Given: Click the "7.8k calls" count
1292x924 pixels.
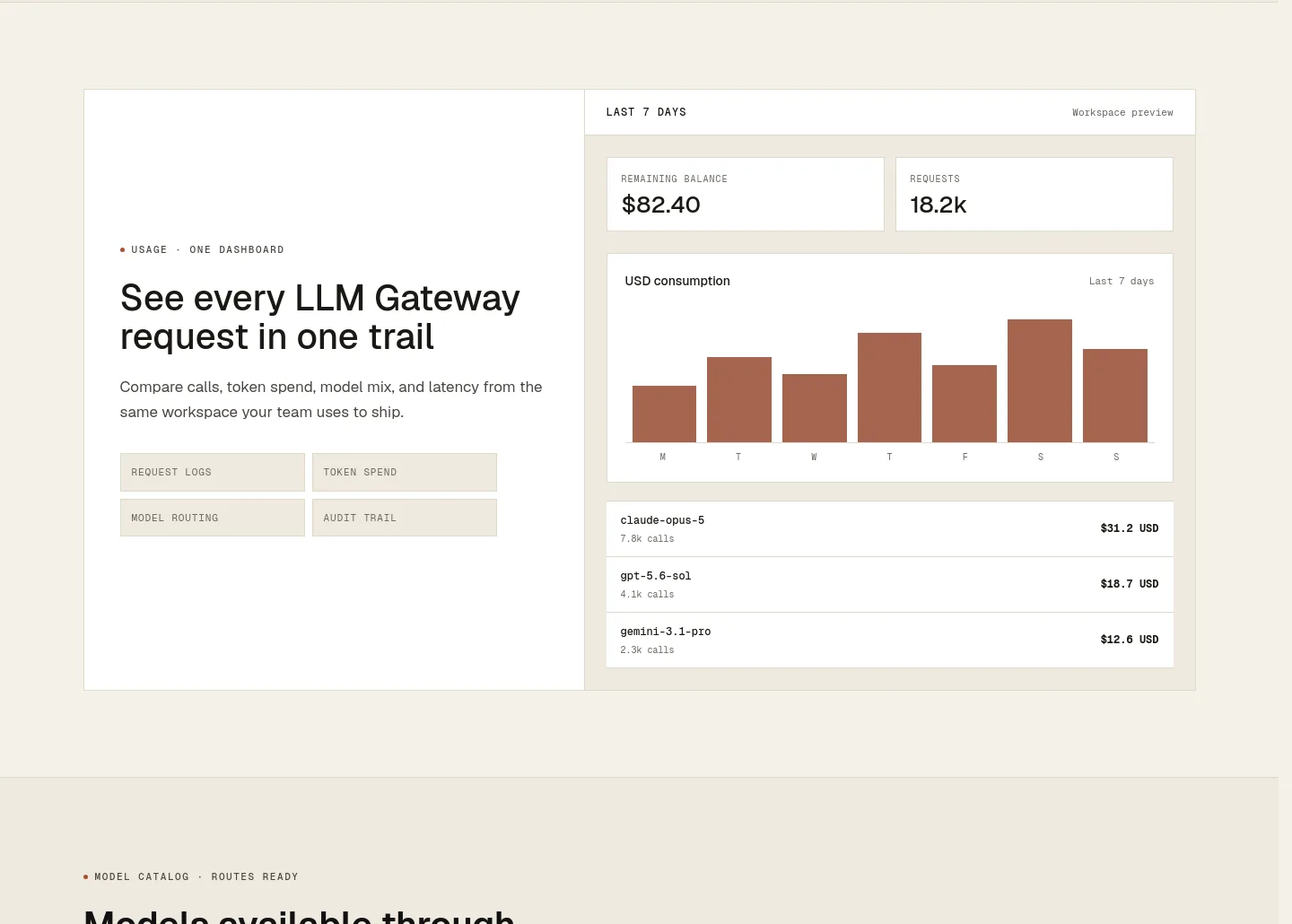Looking at the screenshot, I should point(647,538).
